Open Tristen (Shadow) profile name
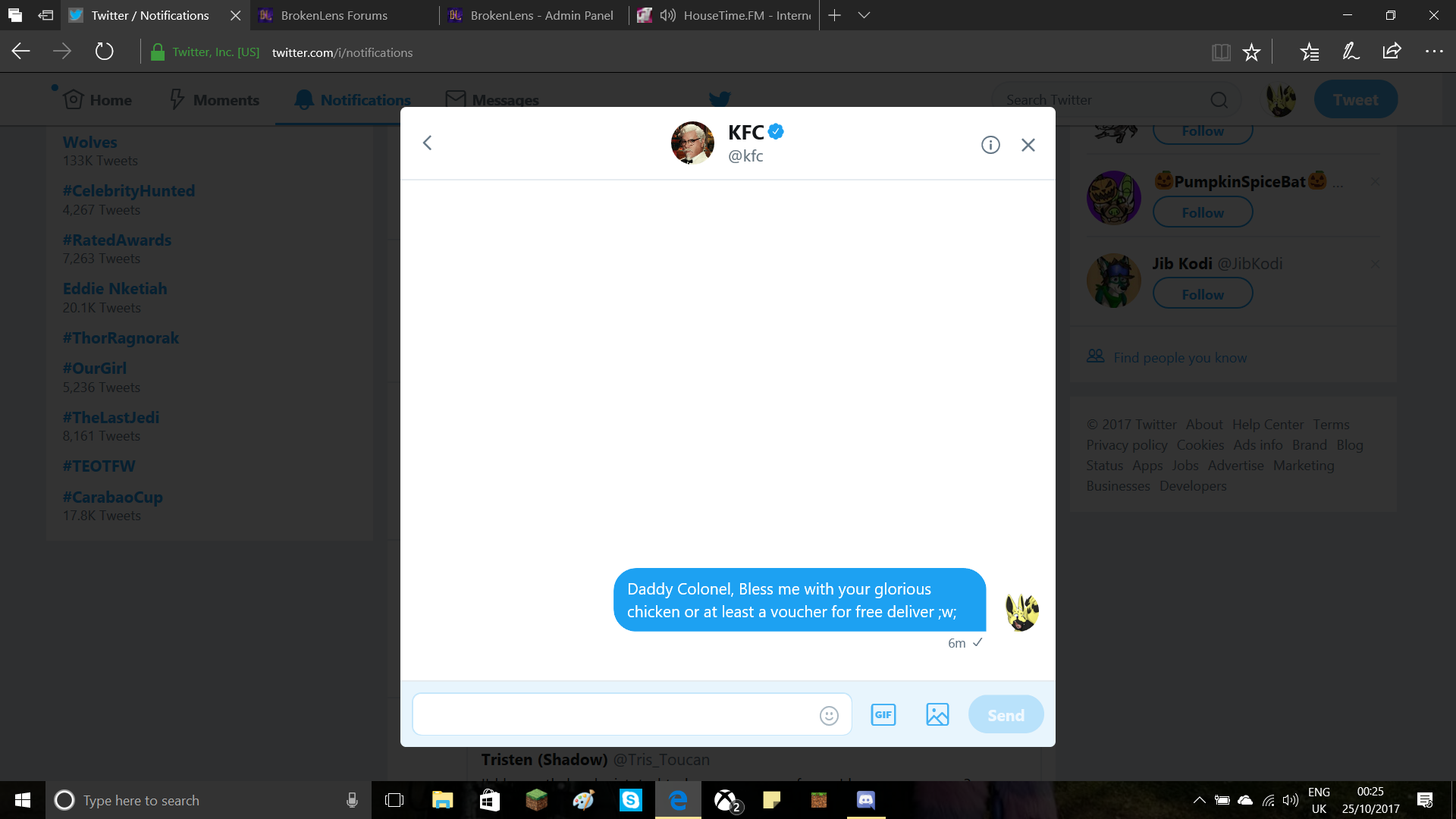The width and height of the screenshot is (1456, 819). pyautogui.click(x=544, y=760)
